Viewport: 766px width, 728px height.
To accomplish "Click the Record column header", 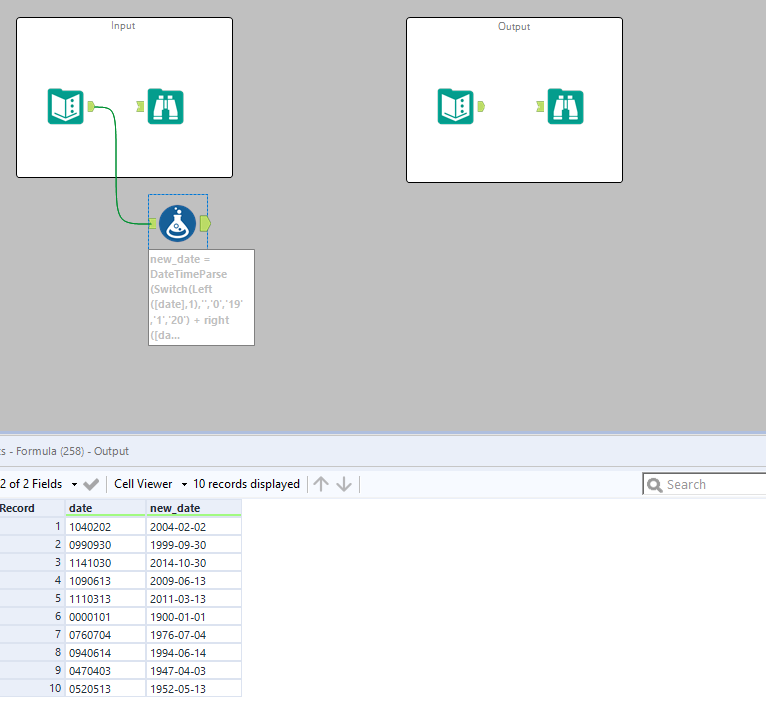I will (x=32, y=508).
